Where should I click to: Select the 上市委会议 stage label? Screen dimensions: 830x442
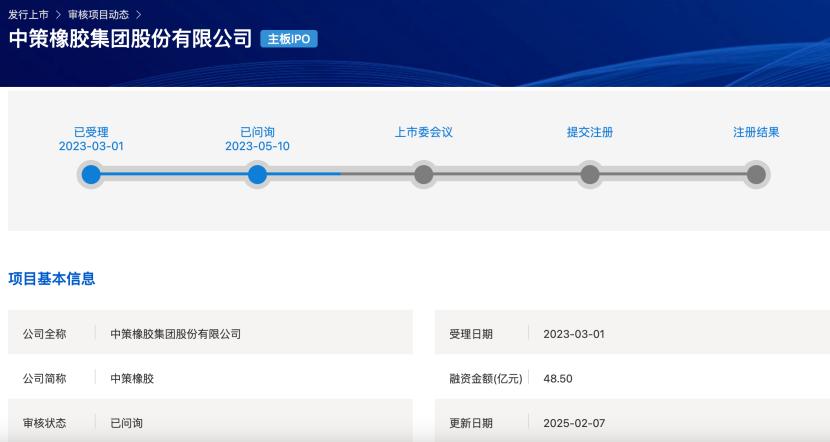tap(423, 132)
